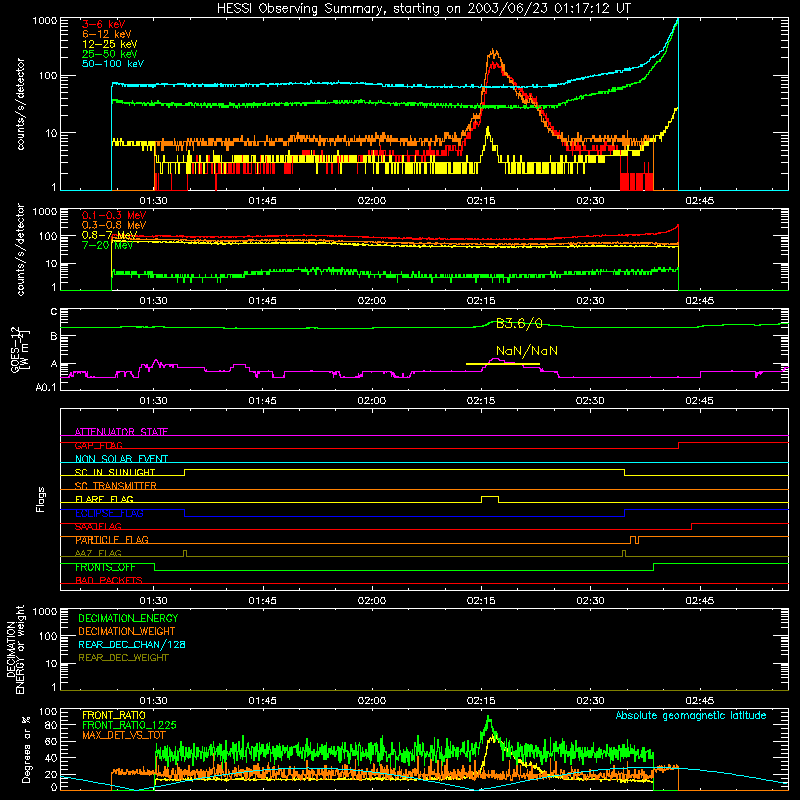Viewport: 800px width, 800px height.
Task: Click the "25-50 keV" legend entry
Action: [109, 54]
